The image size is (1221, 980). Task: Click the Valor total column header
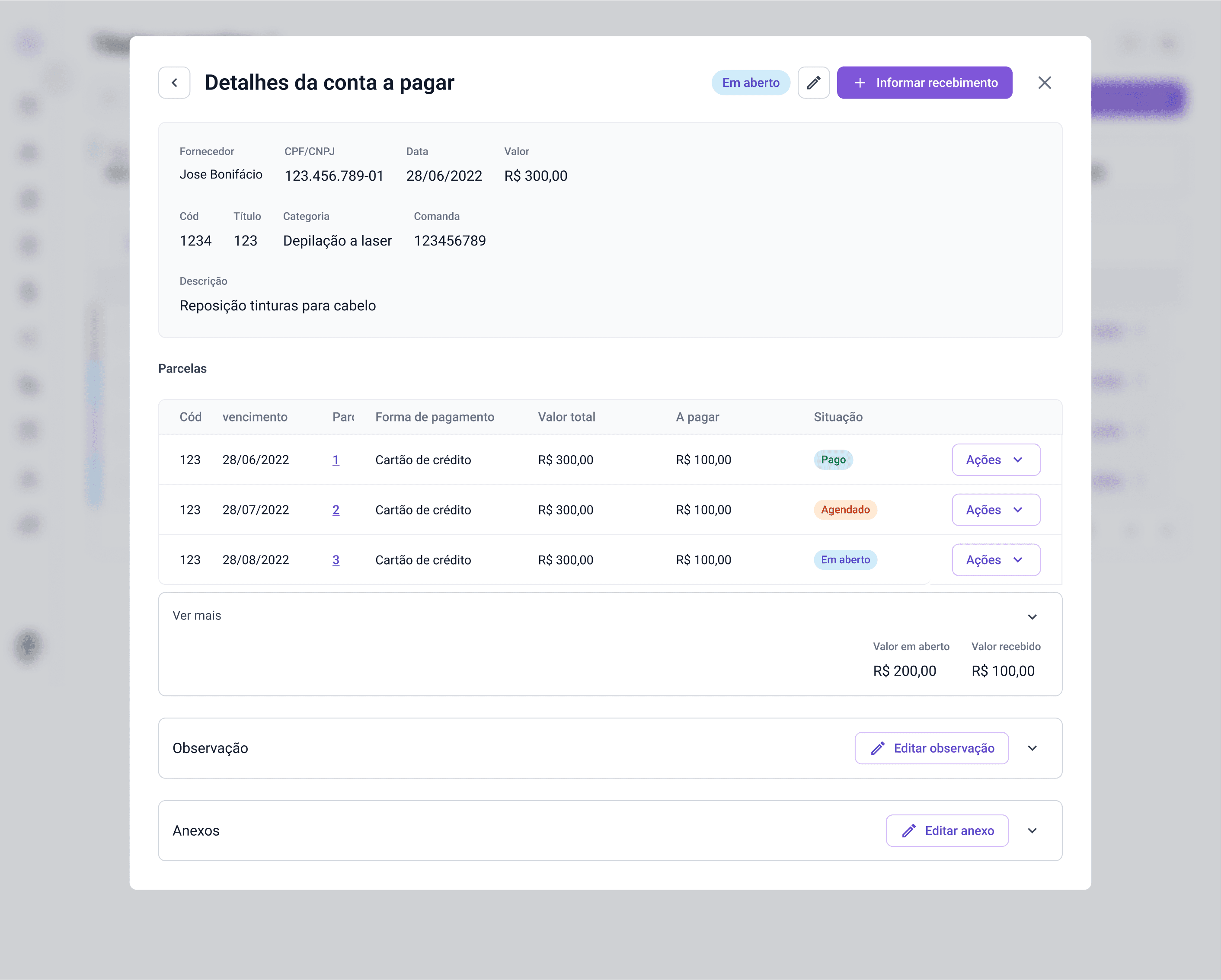pyautogui.click(x=566, y=417)
